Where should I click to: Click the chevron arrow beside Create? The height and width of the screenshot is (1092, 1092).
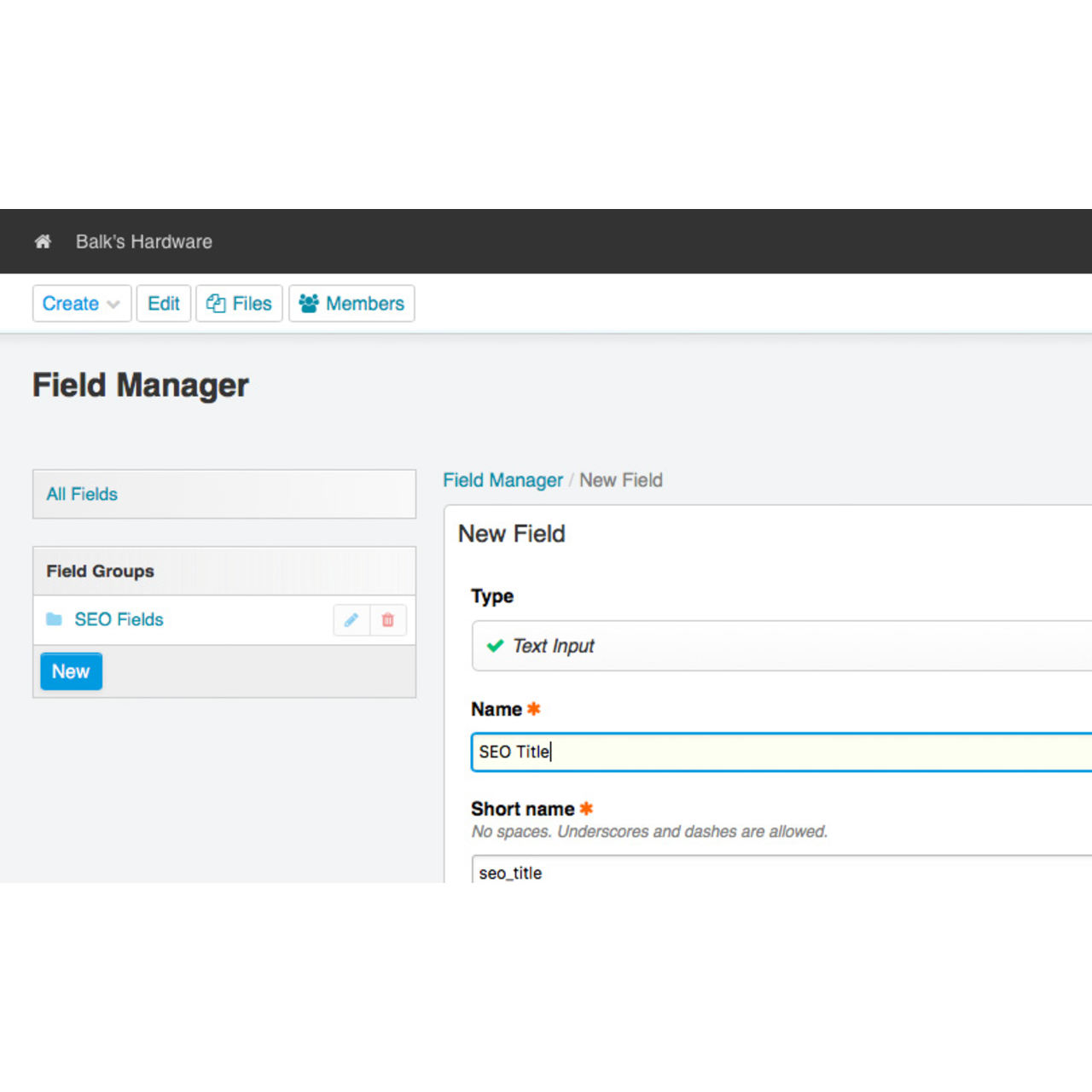[x=113, y=305]
